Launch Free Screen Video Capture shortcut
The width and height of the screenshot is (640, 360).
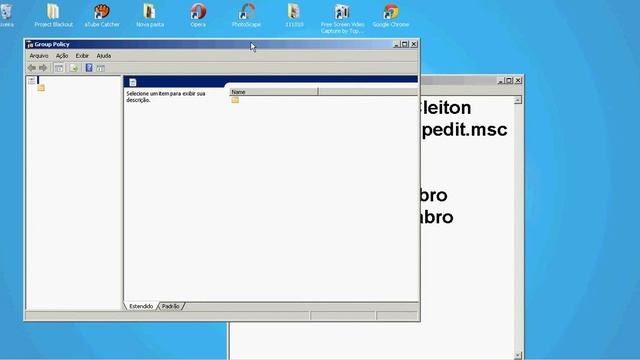[x=342, y=18]
